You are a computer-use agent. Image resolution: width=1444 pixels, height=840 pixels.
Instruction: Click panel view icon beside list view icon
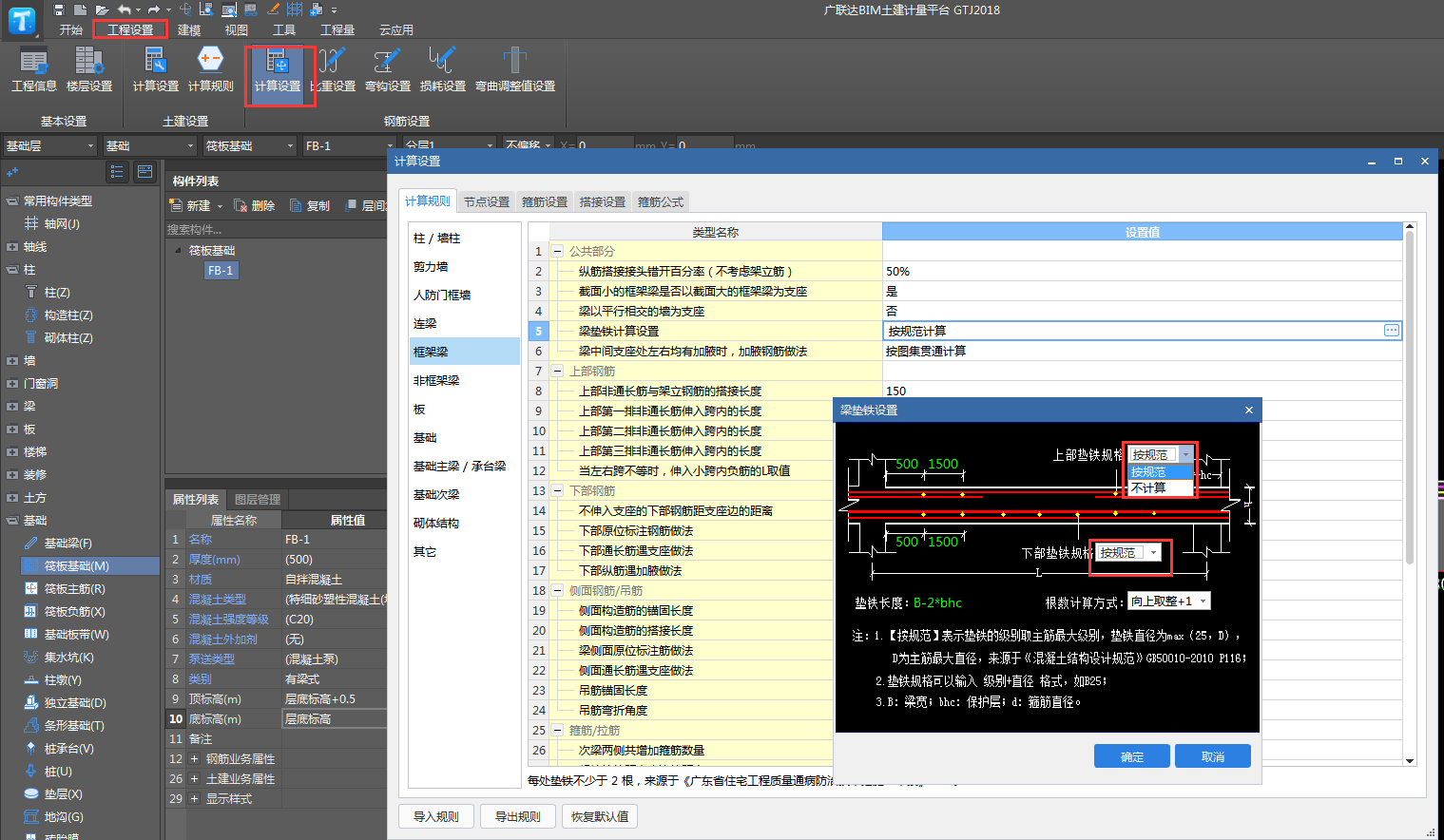144,172
